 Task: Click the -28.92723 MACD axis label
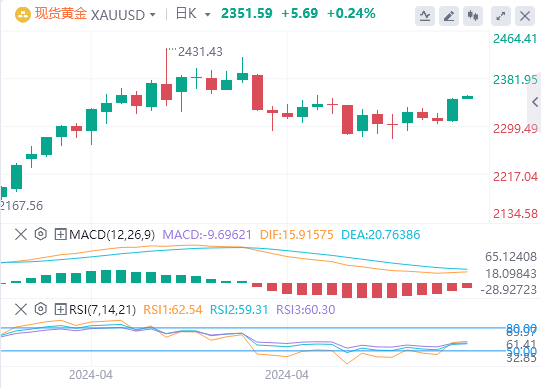pos(509,290)
